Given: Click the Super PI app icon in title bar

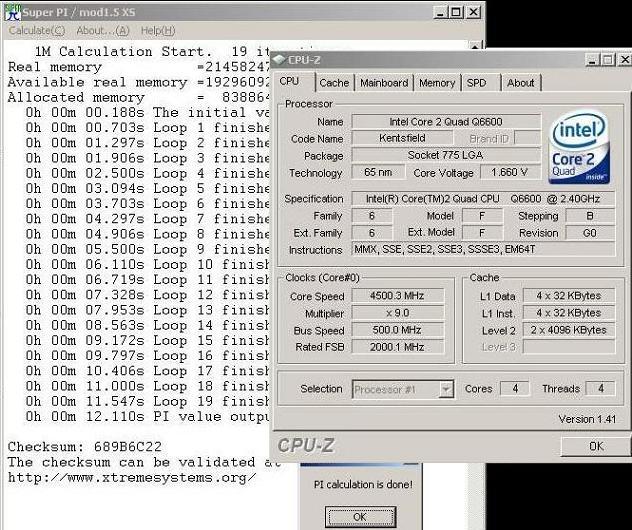Looking at the screenshot, I should point(12,11).
